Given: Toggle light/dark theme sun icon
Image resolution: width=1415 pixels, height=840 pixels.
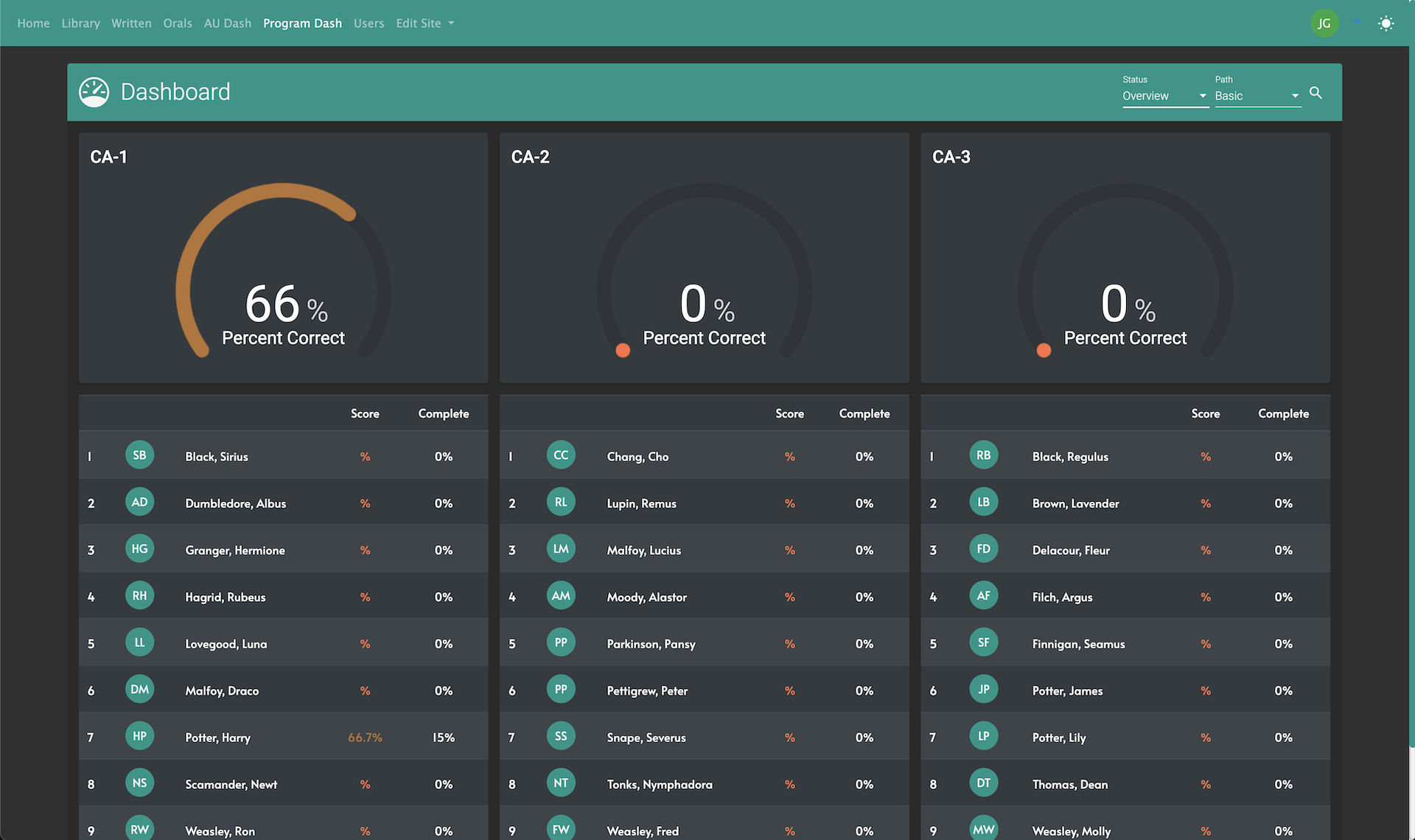Looking at the screenshot, I should pos(1386,24).
